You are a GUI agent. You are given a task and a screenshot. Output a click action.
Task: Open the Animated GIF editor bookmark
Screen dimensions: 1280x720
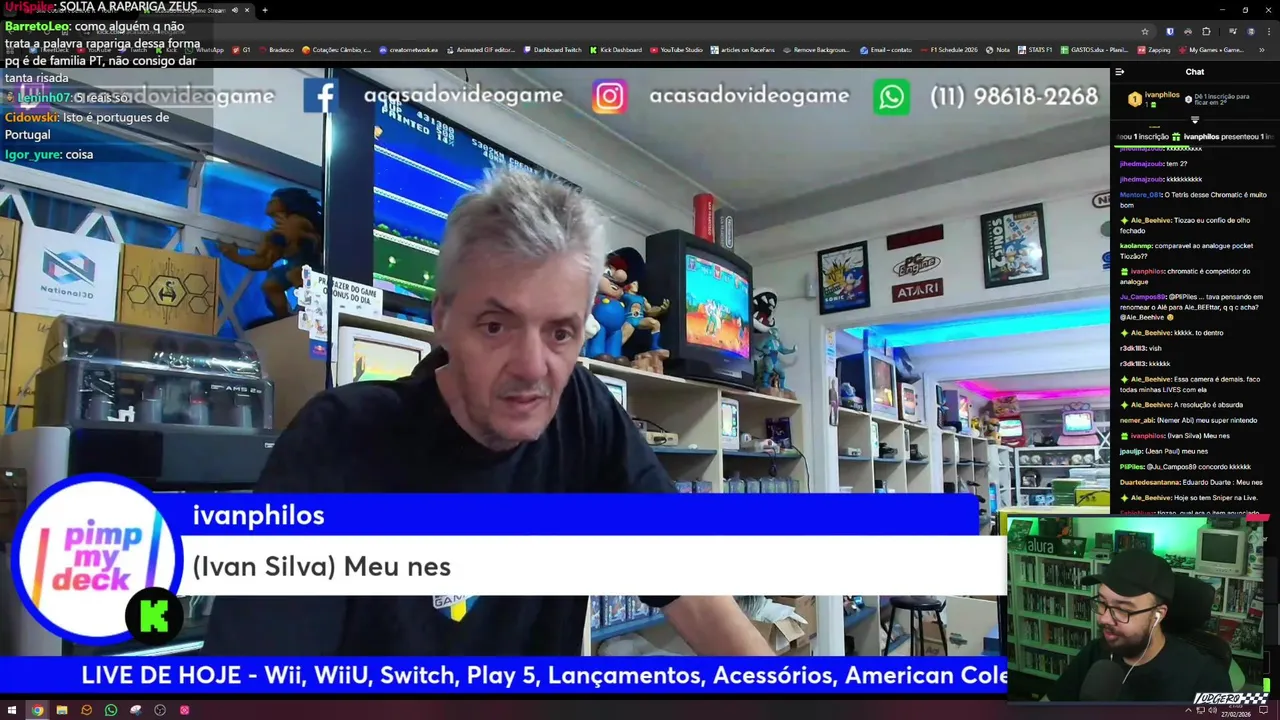[480, 50]
